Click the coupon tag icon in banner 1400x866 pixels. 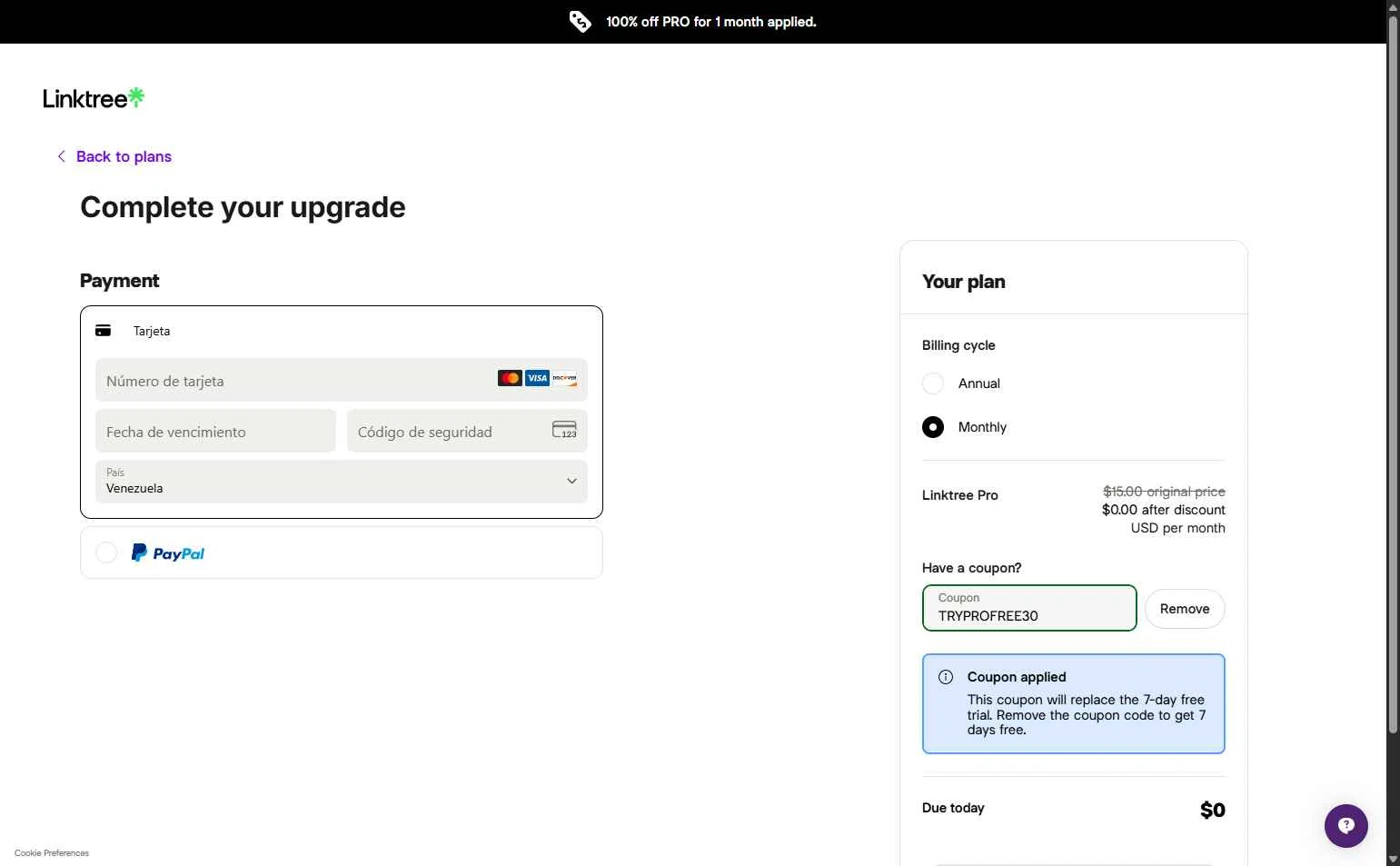(x=580, y=22)
